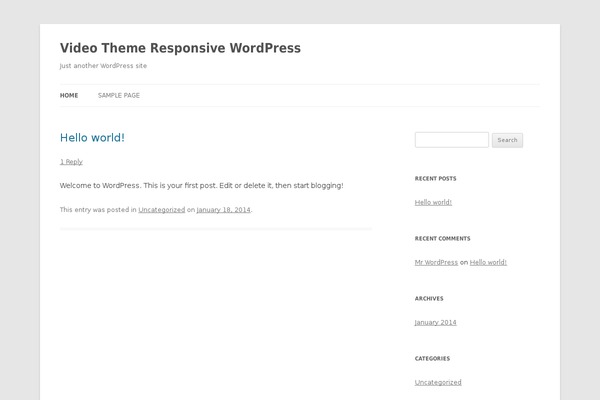Select the Categories widget heading
The width and height of the screenshot is (600, 400).
pyautogui.click(x=432, y=358)
